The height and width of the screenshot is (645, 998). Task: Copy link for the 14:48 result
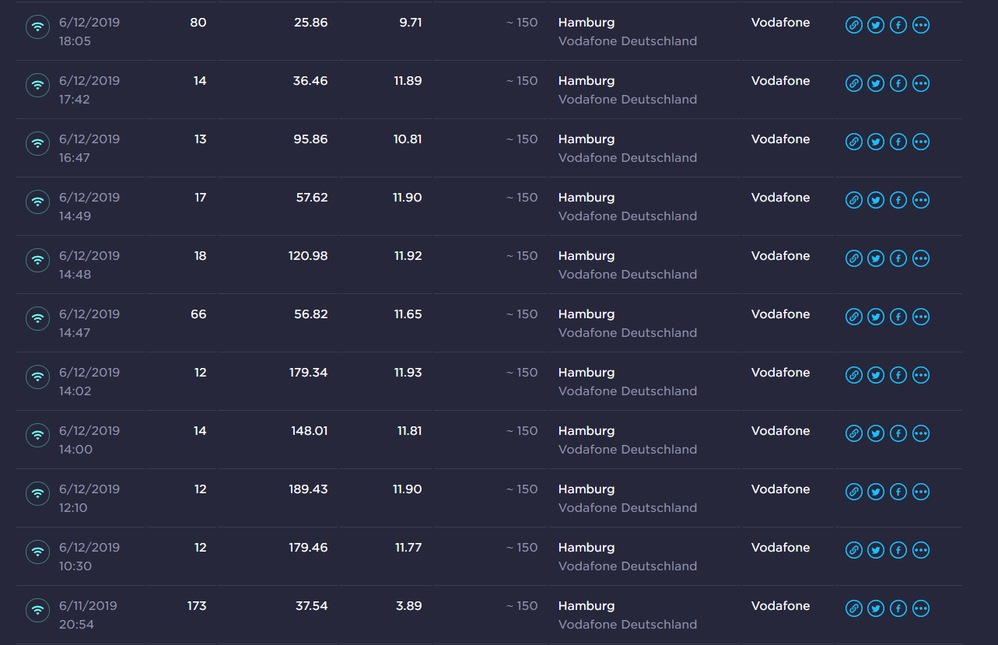pos(853,259)
